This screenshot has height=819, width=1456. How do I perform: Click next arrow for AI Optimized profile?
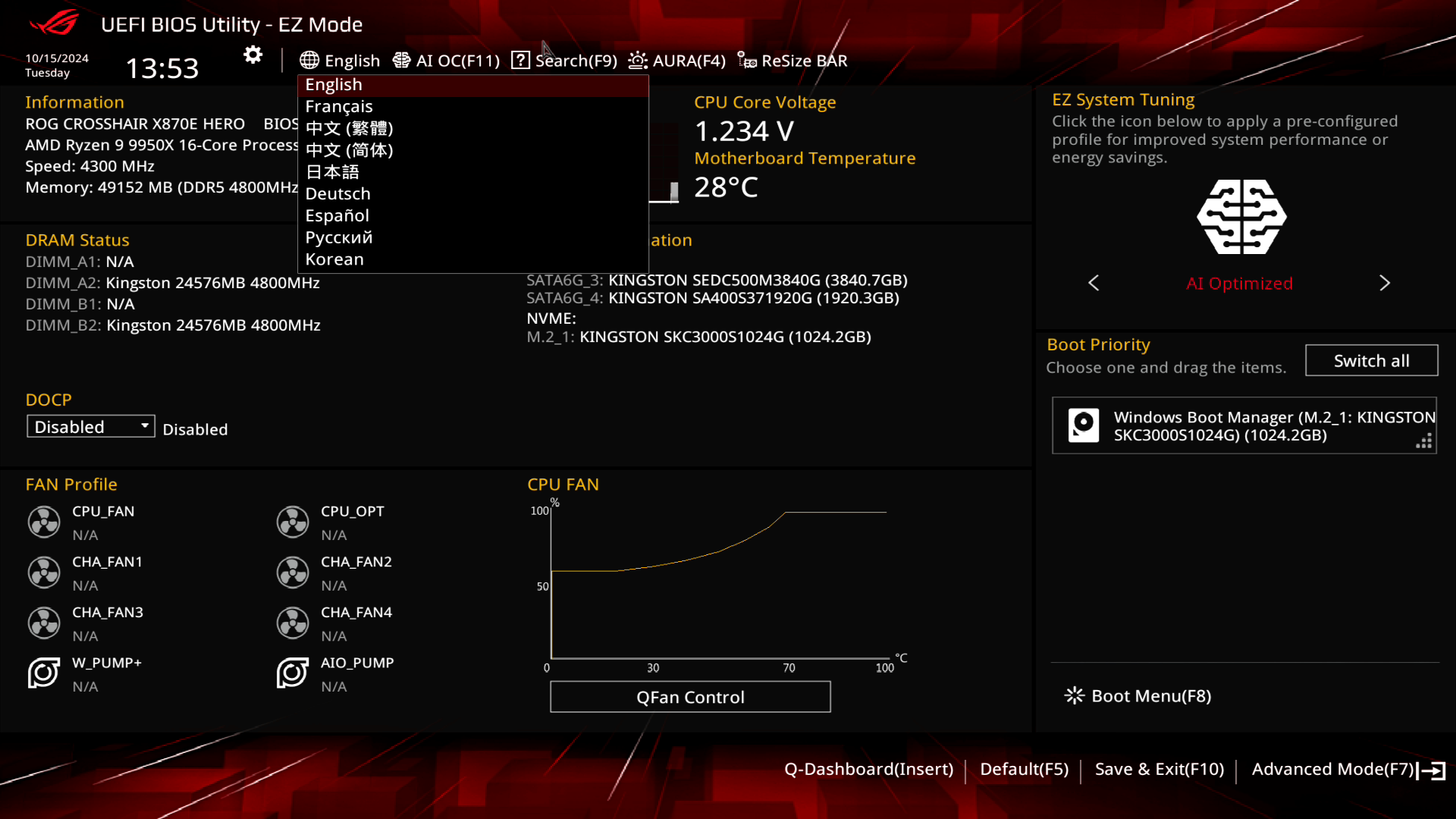click(x=1385, y=282)
